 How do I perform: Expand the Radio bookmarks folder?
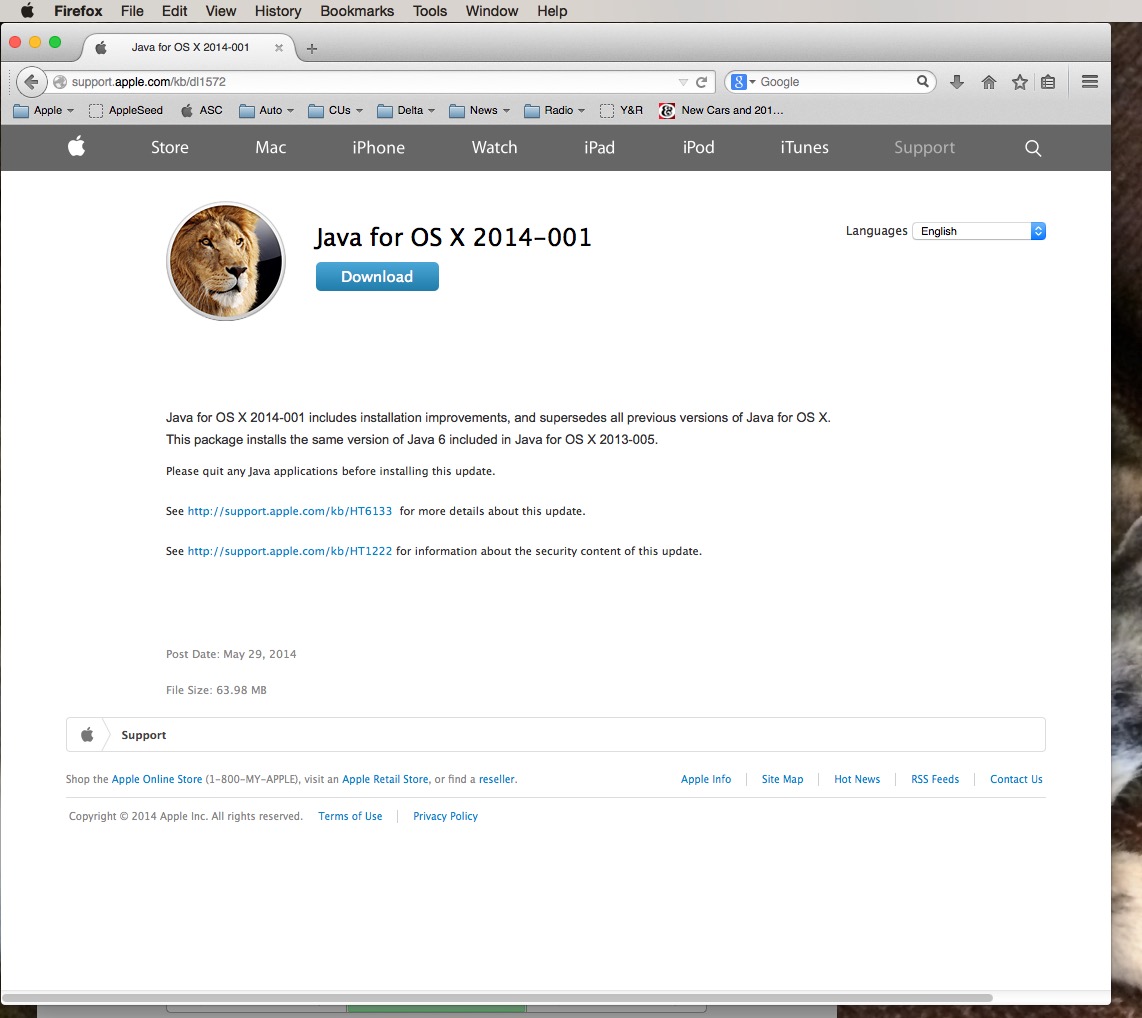[x=555, y=111]
